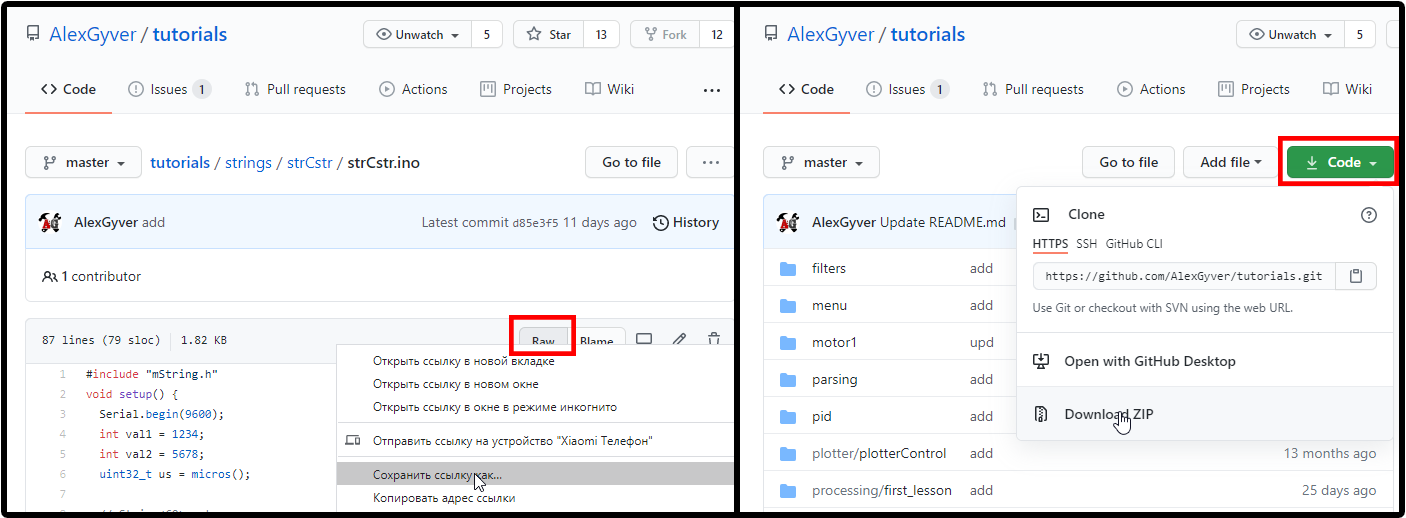This screenshot has height=518, width=1406.
Task: Open the master branch dropdown on the strCstr.ino page
Action: pyautogui.click(x=83, y=162)
